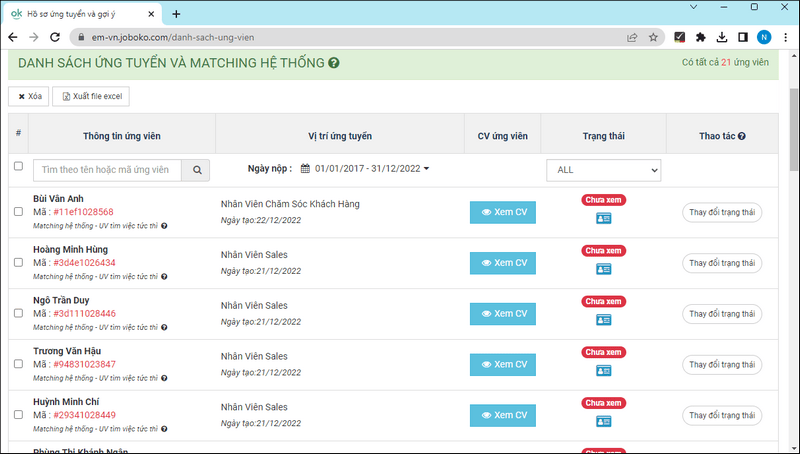Click the candidate name search field

[108, 170]
